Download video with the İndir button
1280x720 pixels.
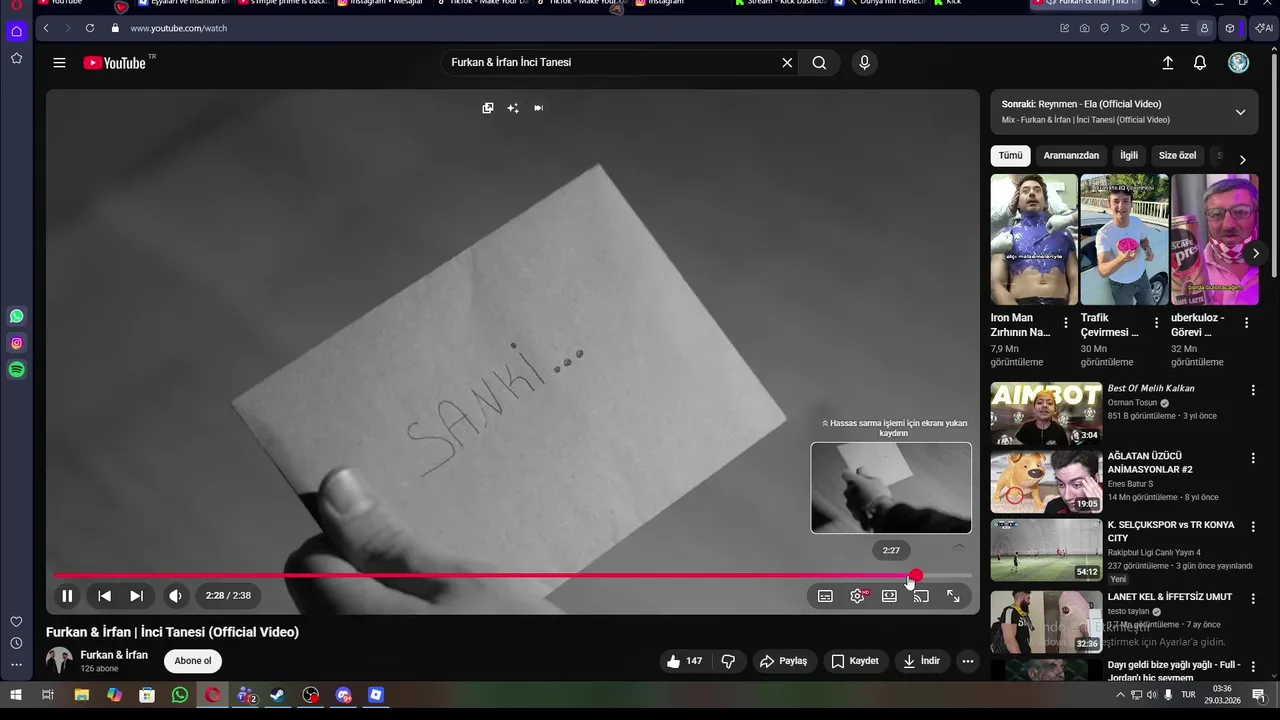[x=922, y=661]
